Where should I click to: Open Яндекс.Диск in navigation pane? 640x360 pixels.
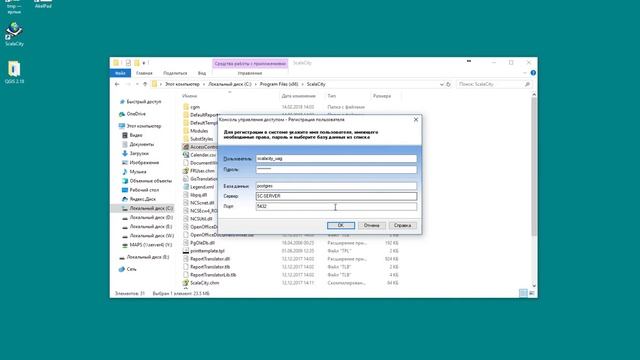142,199
